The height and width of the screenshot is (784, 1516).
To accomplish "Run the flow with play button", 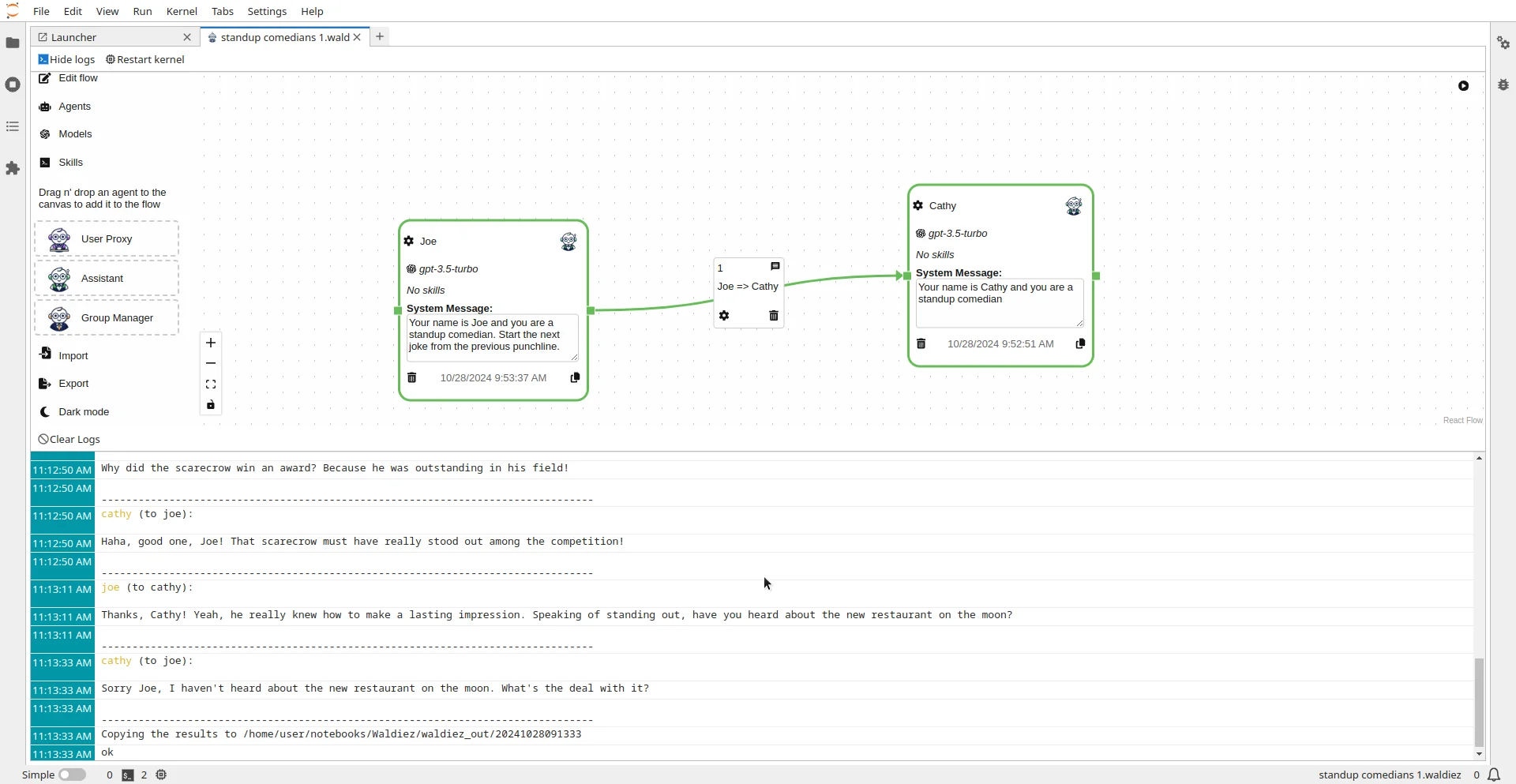I will click(1463, 85).
